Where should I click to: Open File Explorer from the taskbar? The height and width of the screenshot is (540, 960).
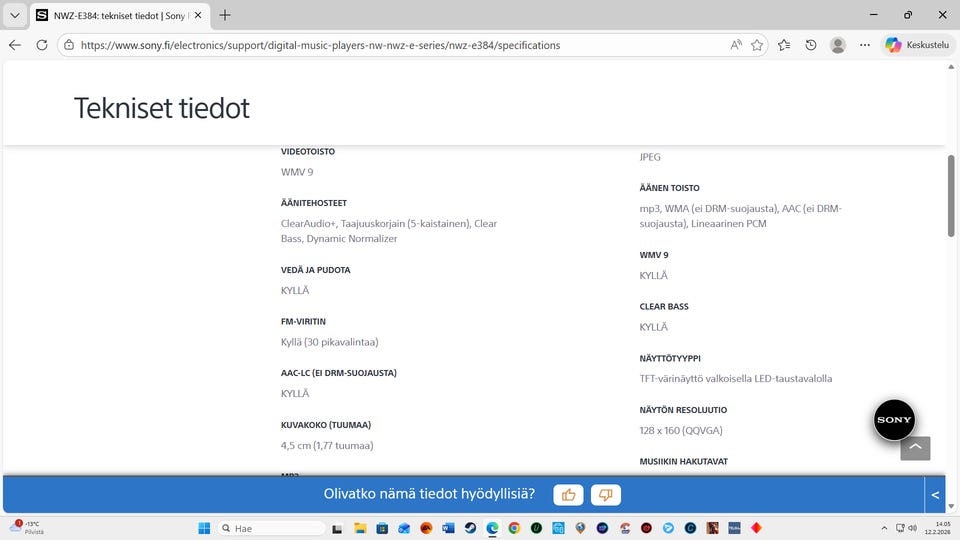coord(360,528)
